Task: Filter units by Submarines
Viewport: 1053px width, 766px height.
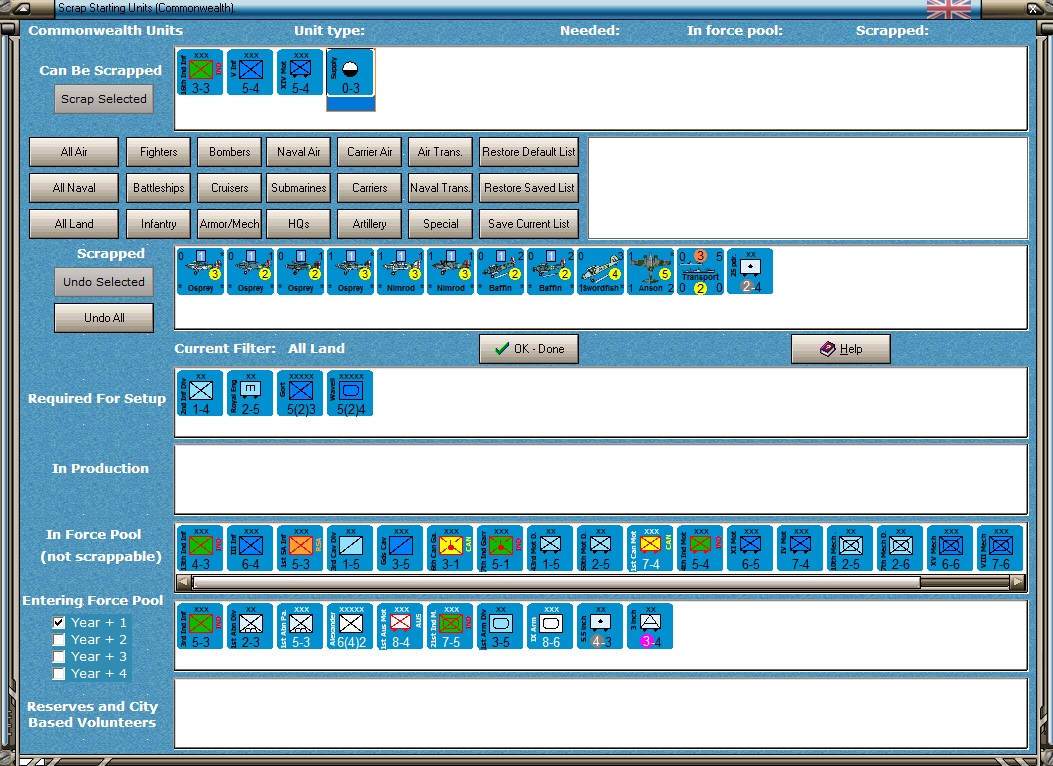Action: (299, 188)
